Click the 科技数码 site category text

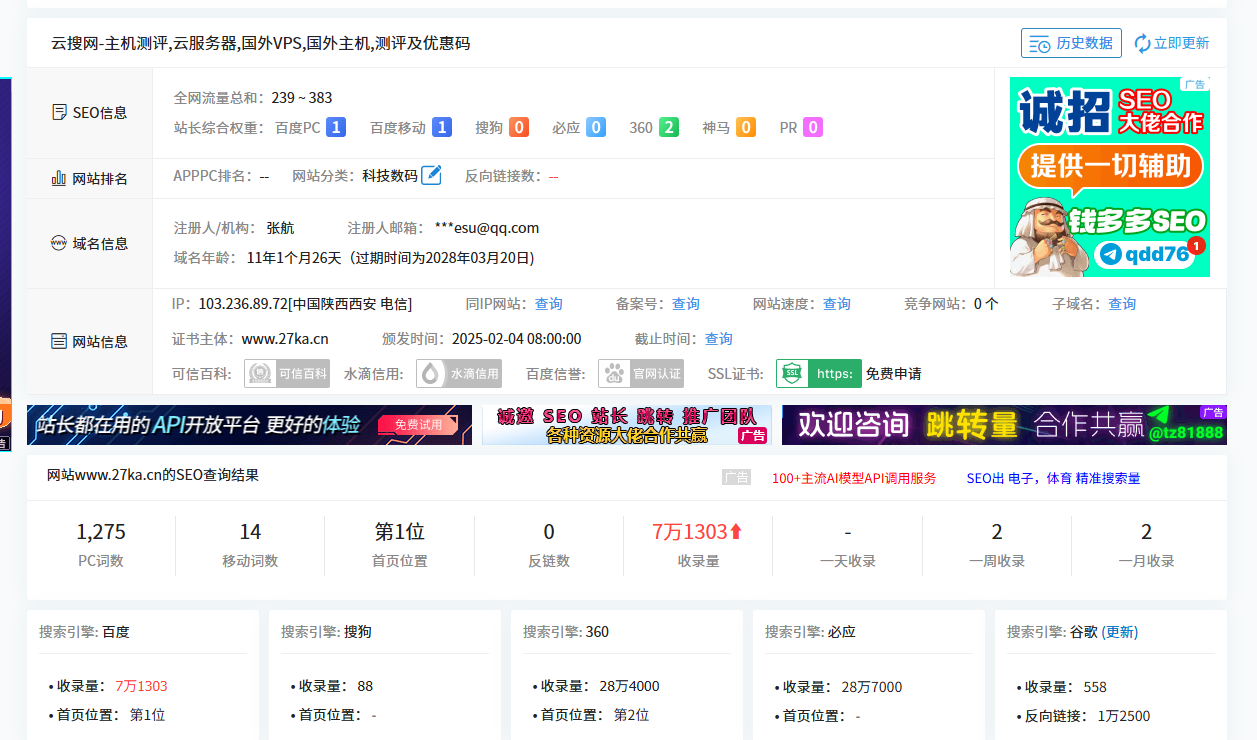[x=390, y=175]
